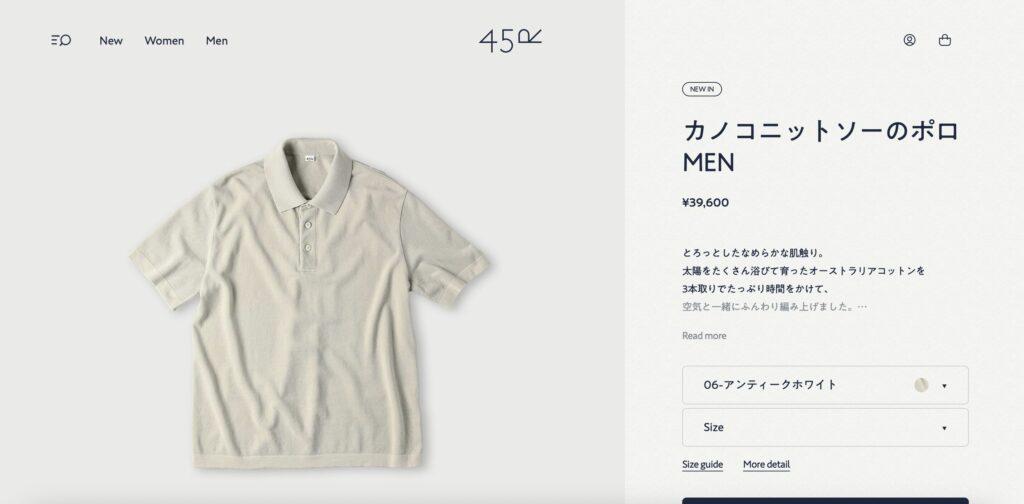
Task: Open the menu and search icon
Action: click(x=61, y=40)
